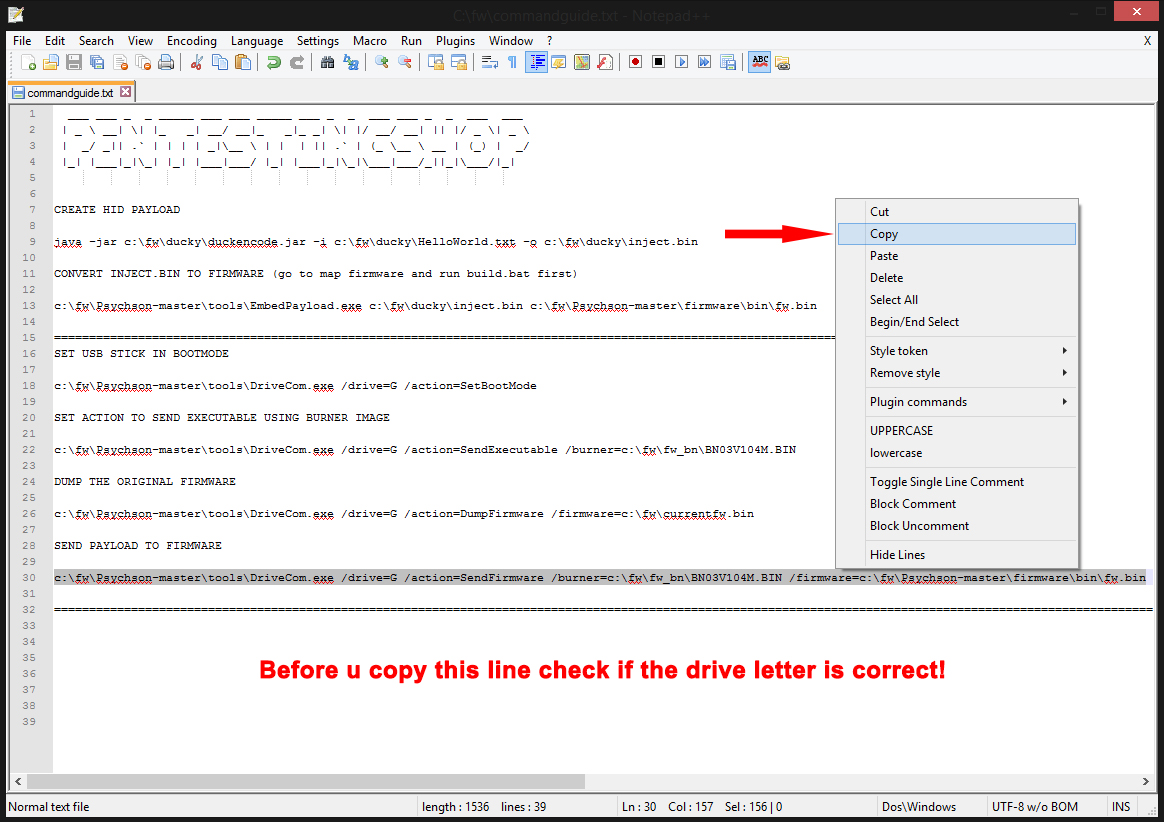Open the Settings menu
This screenshot has height=822, width=1164.
point(318,41)
